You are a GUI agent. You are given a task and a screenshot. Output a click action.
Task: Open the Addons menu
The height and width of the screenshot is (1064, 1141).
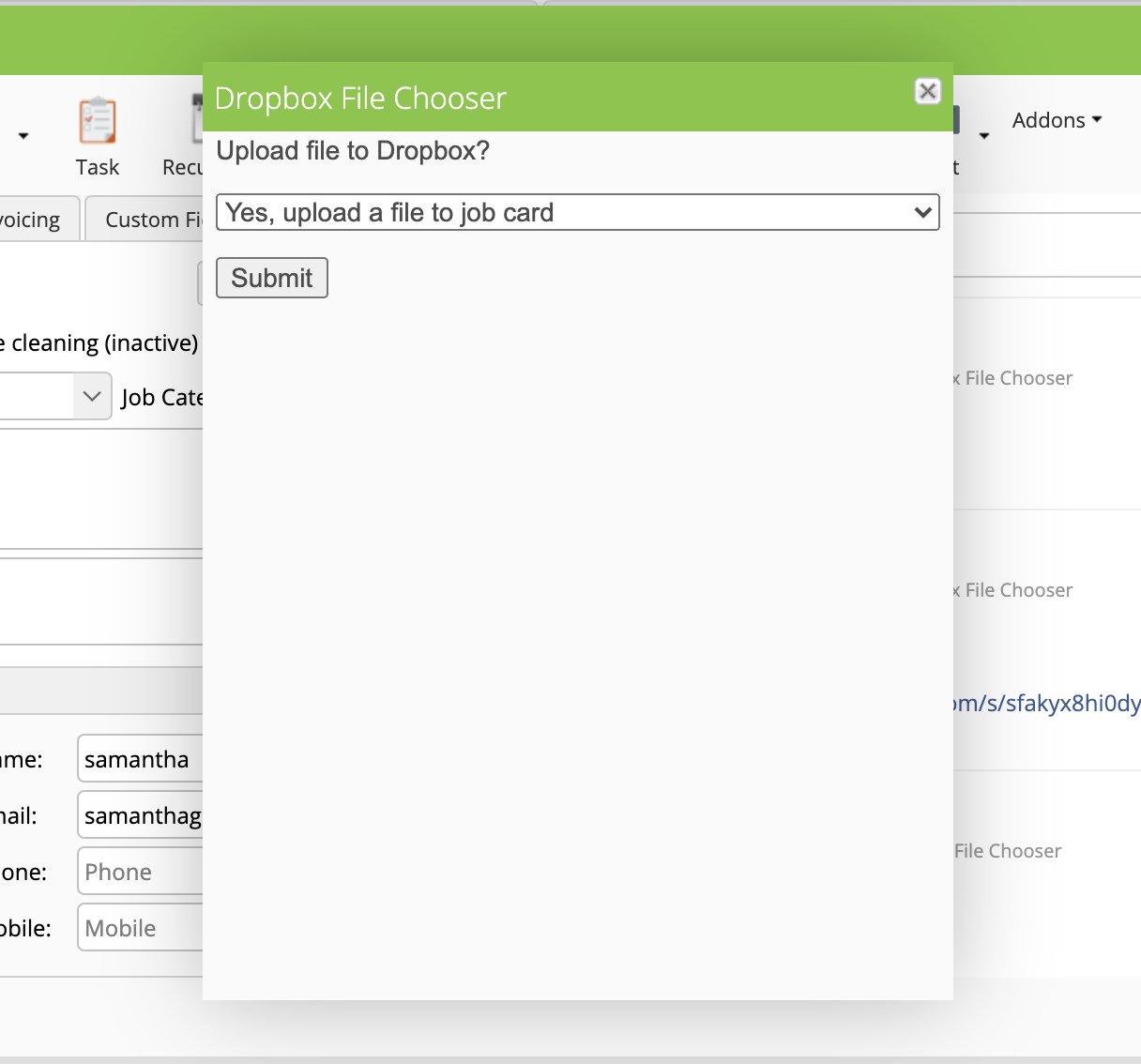coord(1056,120)
